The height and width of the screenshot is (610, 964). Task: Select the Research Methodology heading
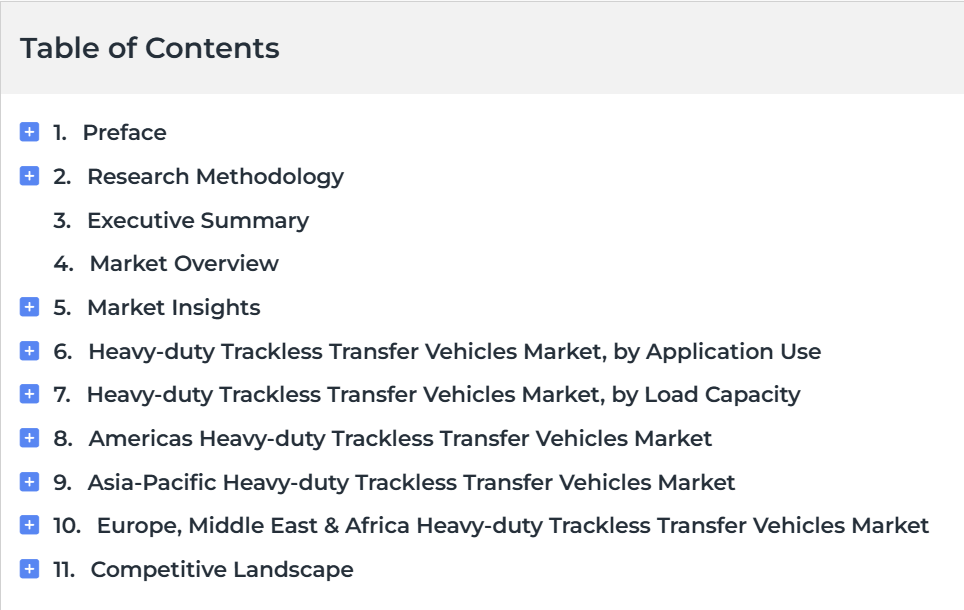(215, 177)
